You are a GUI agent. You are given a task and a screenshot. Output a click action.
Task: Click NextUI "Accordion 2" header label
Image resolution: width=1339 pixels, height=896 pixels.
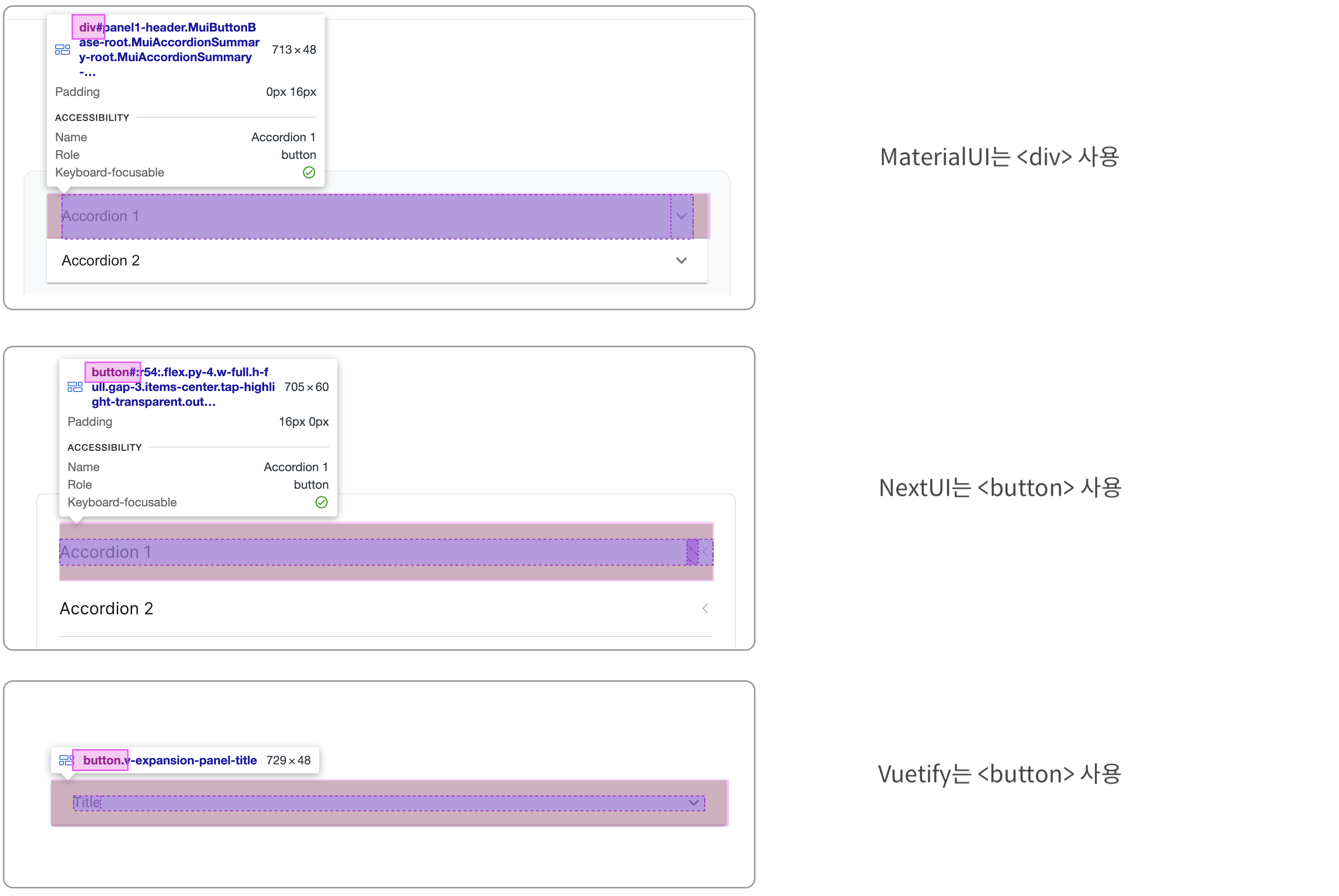click(x=106, y=609)
